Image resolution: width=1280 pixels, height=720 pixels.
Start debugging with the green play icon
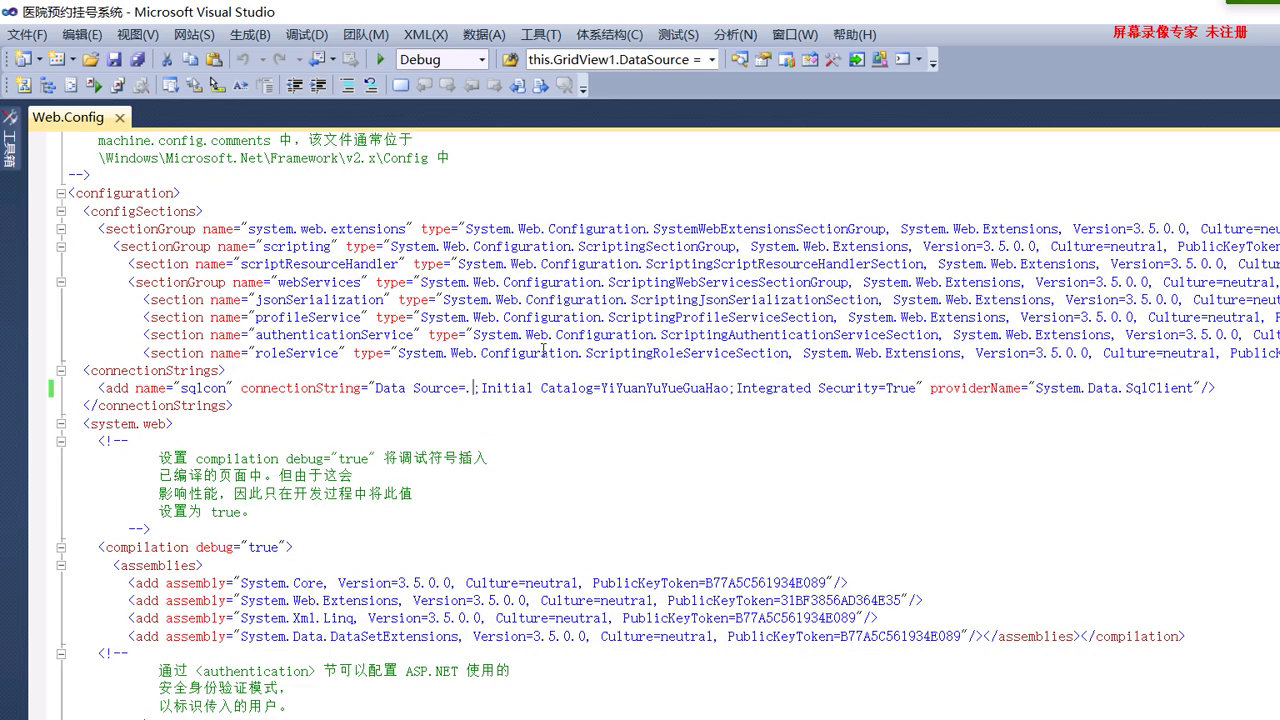coord(380,60)
